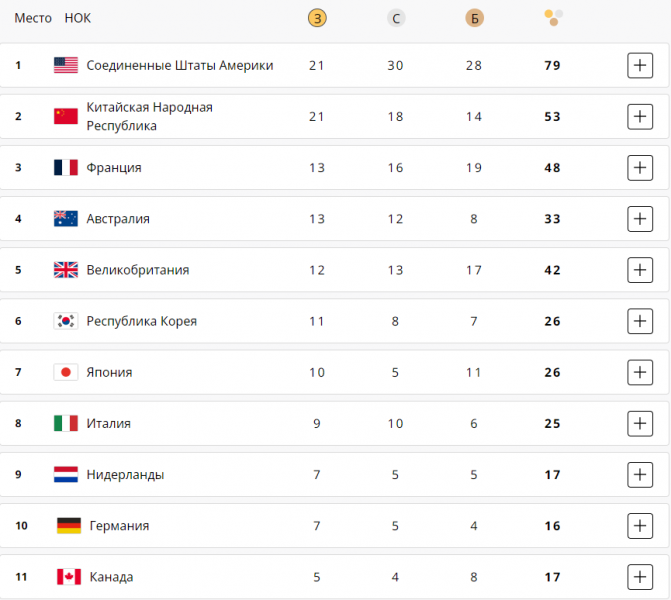
Task: Click the silver medal column icon
Action: coord(396,18)
